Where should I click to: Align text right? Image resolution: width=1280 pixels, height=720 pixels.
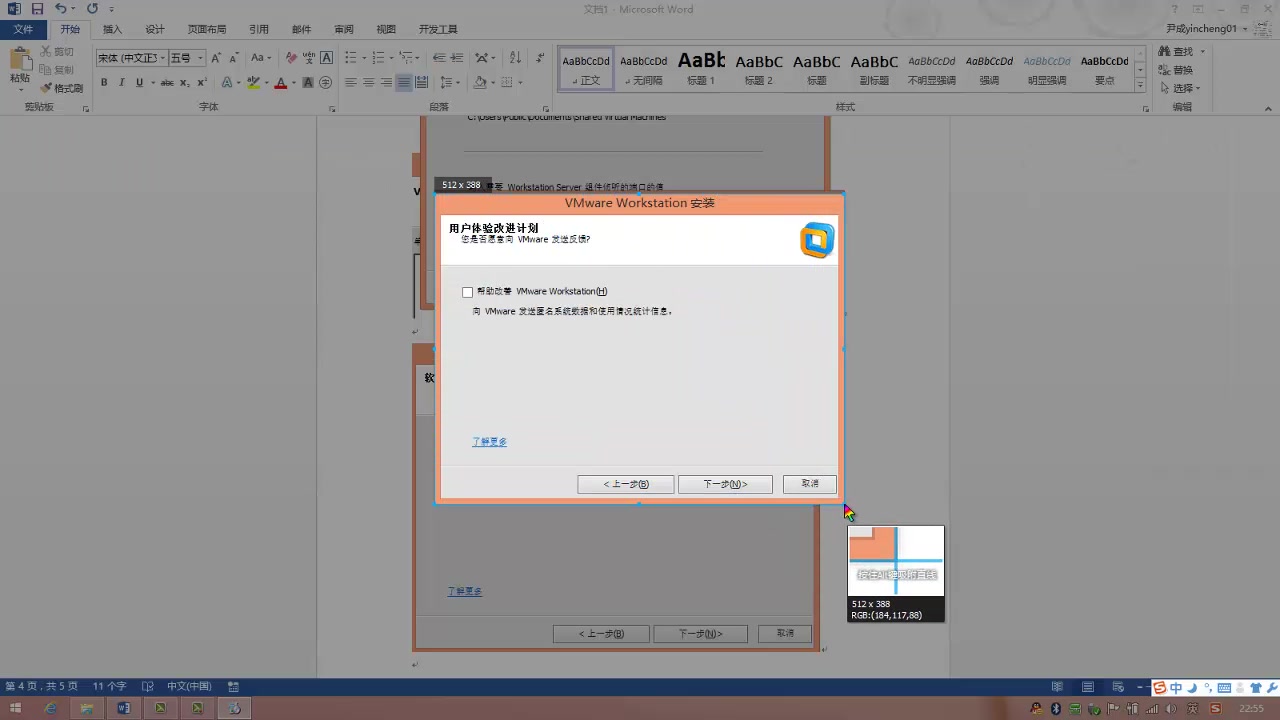pyautogui.click(x=386, y=83)
